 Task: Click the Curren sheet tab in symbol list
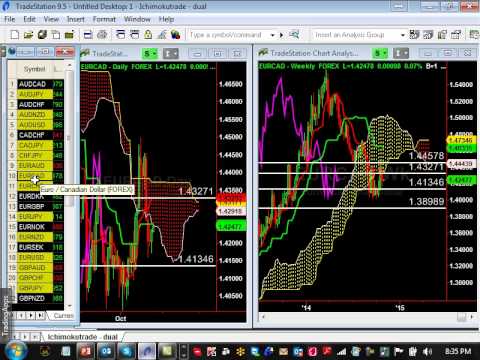coord(63,315)
